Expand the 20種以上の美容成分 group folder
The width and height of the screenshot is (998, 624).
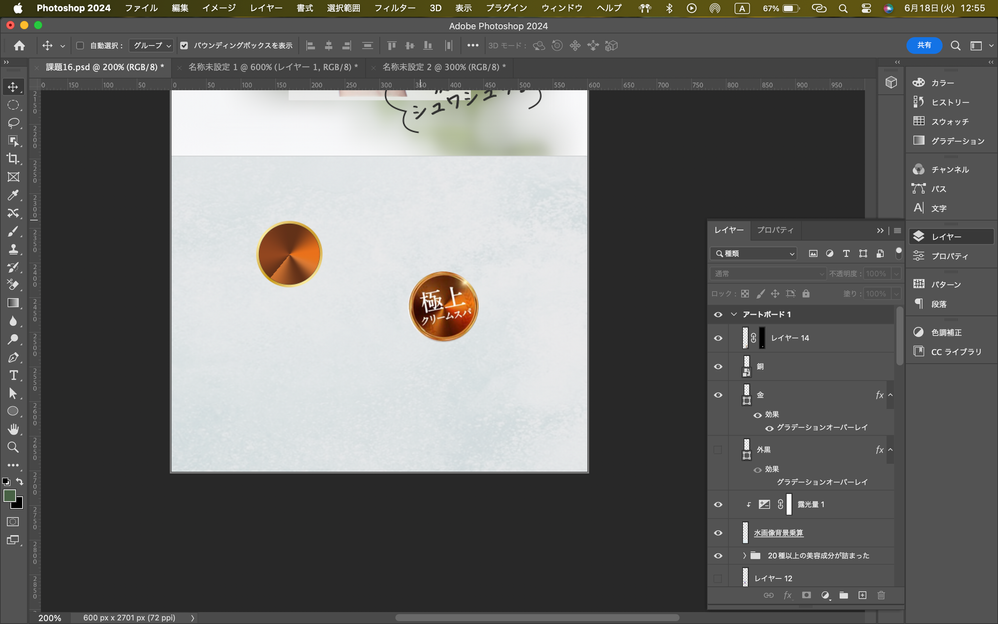click(743, 555)
